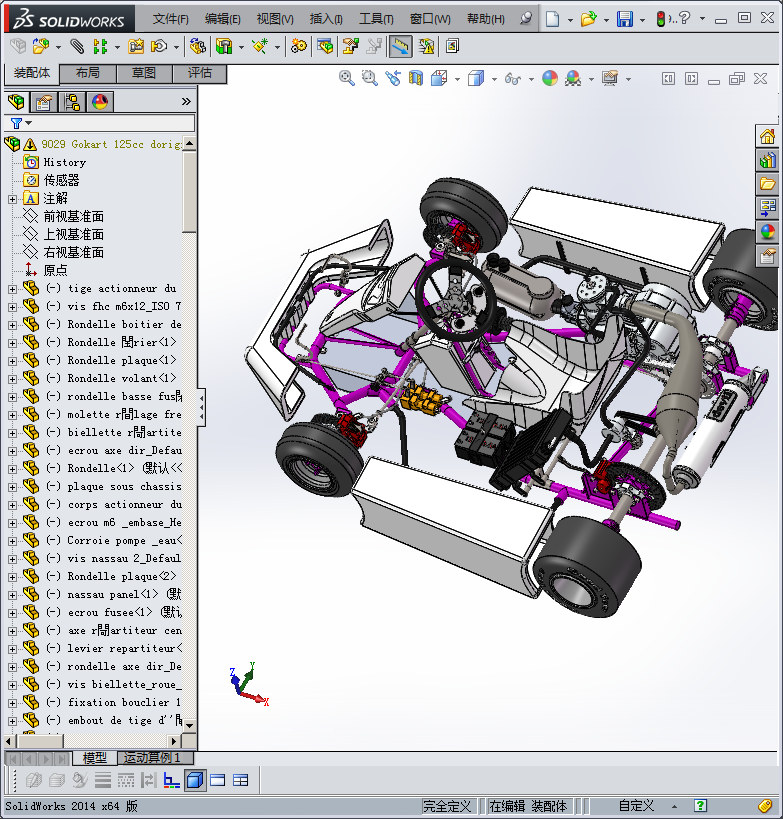Activate the Section View tool
This screenshot has width=783, height=819.
(x=416, y=78)
